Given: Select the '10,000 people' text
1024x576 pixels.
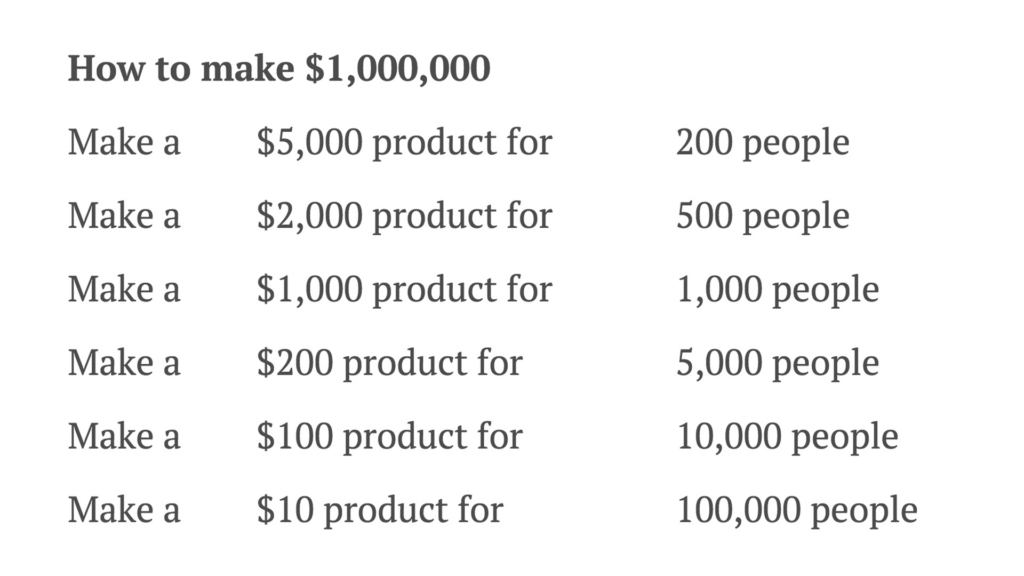Looking at the screenshot, I should tap(788, 437).
